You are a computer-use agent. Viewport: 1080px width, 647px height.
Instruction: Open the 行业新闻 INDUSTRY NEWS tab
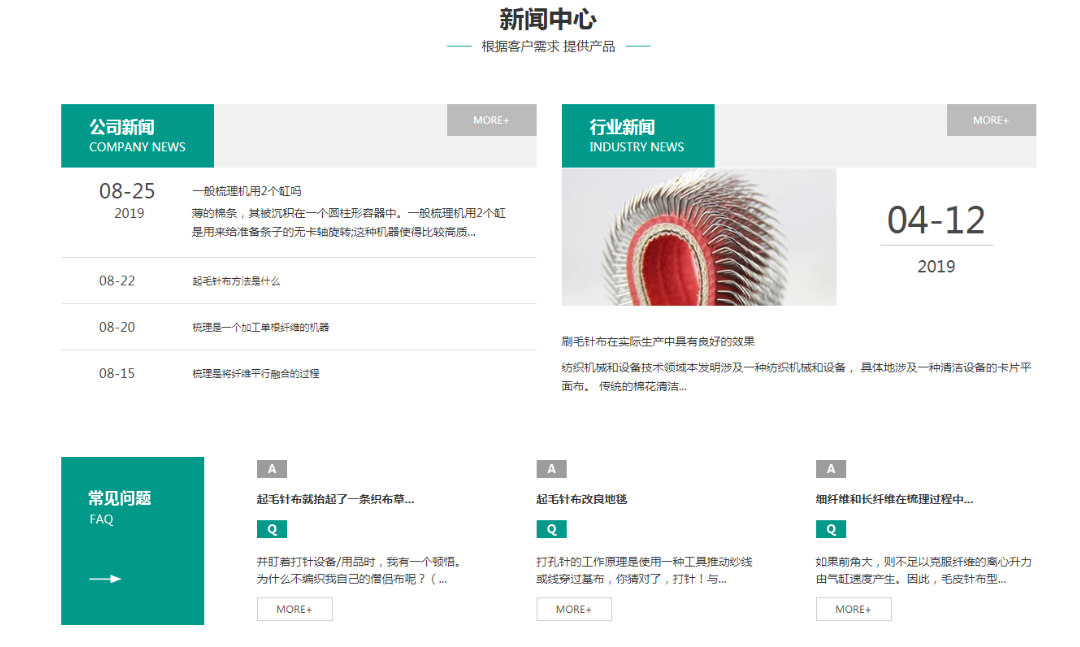coord(637,136)
